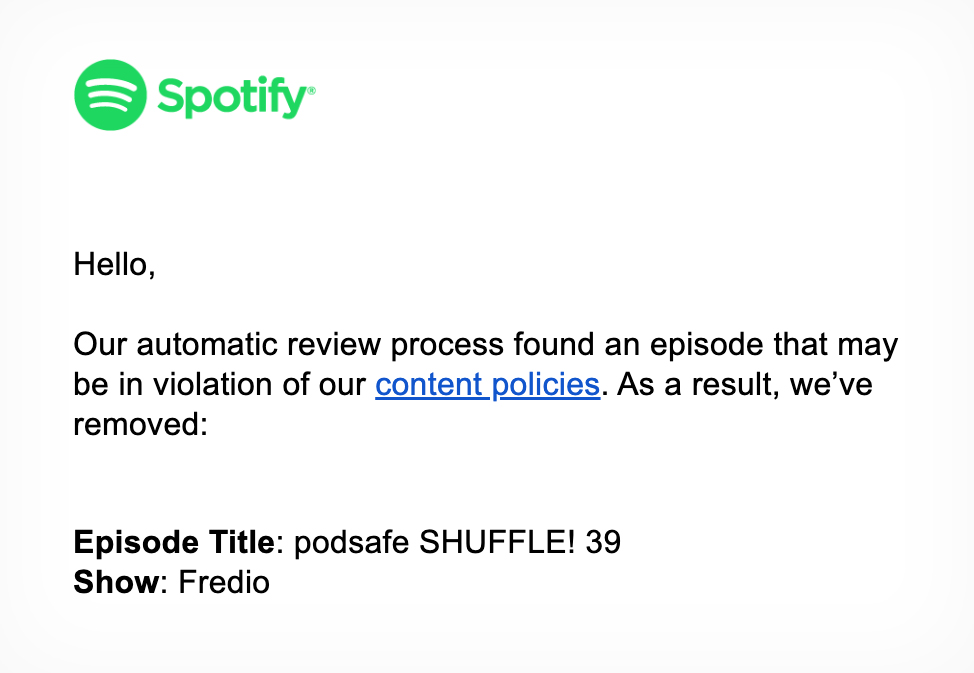
Task: Click the Spotify wordmark text
Action: point(232,97)
